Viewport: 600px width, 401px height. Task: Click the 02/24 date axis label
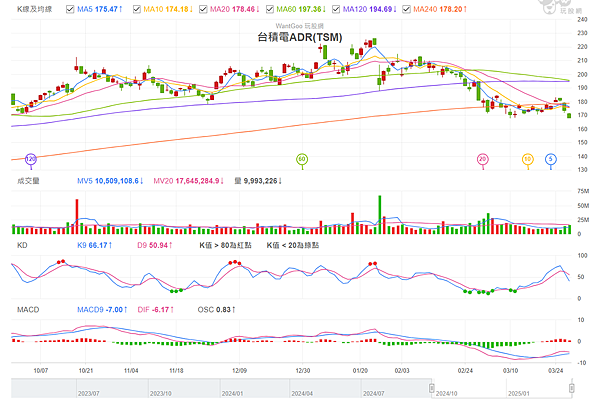[465, 371]
